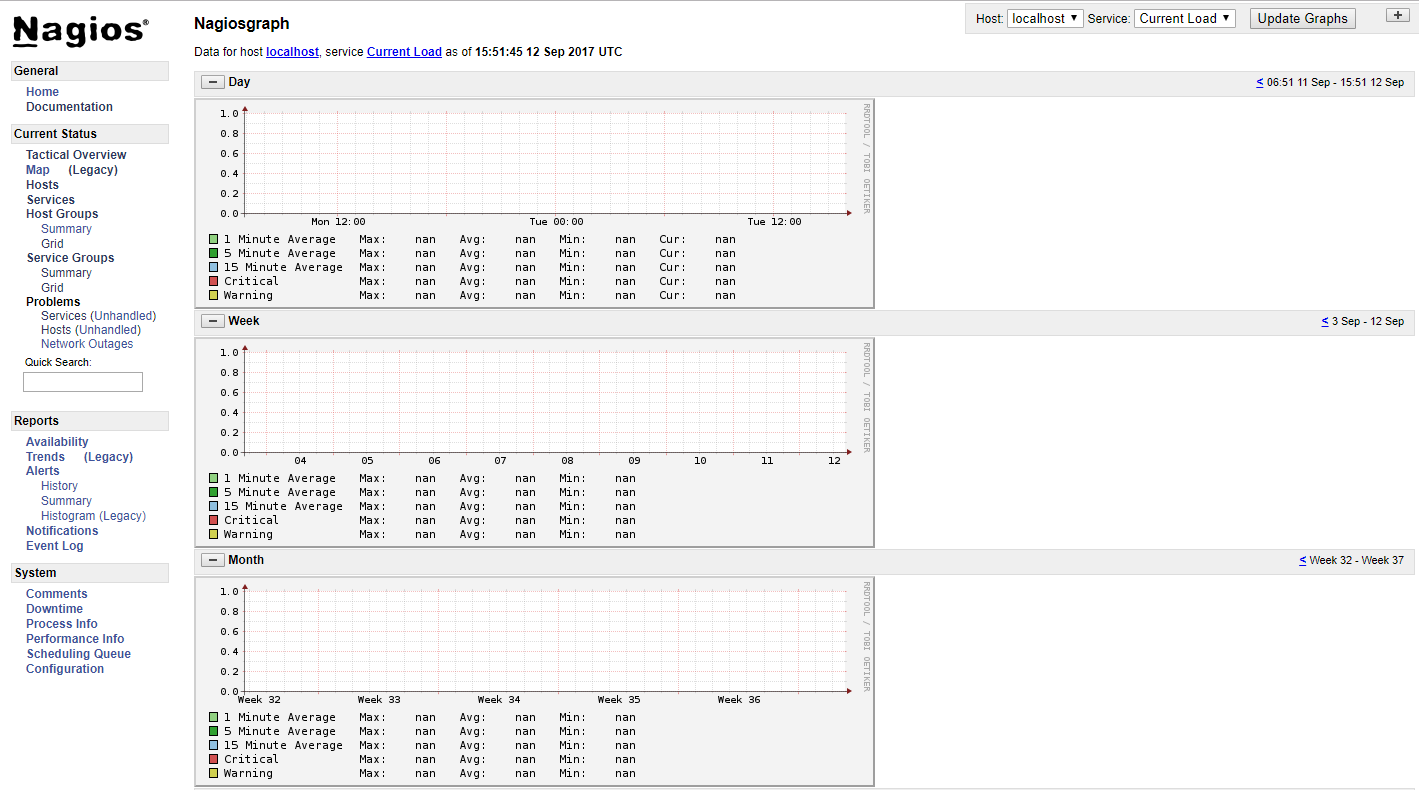Open the Scheduling Queue
The image size is (1419, 790).
click(78, 654)
